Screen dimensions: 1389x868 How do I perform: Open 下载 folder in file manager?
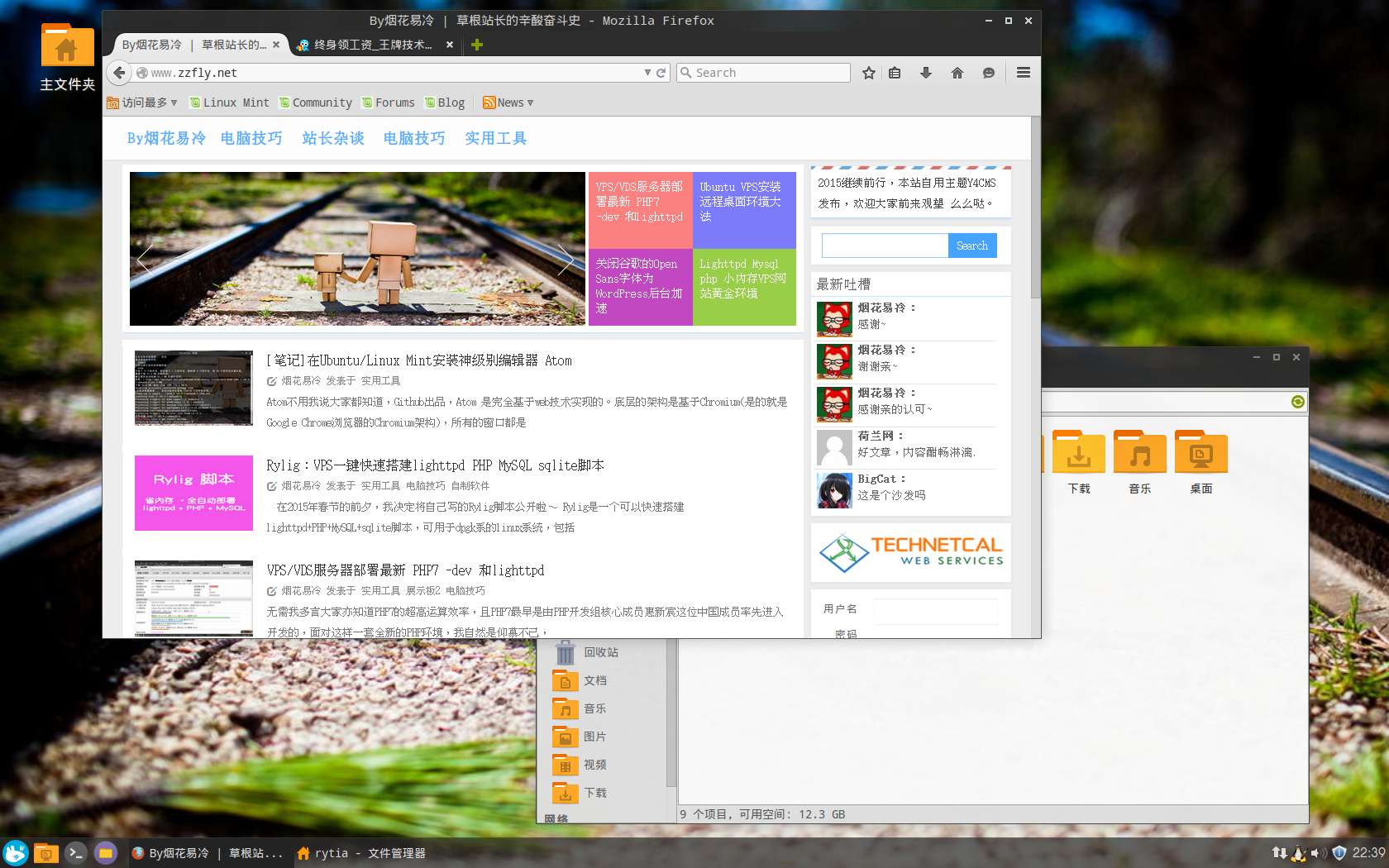(1079, 463)
